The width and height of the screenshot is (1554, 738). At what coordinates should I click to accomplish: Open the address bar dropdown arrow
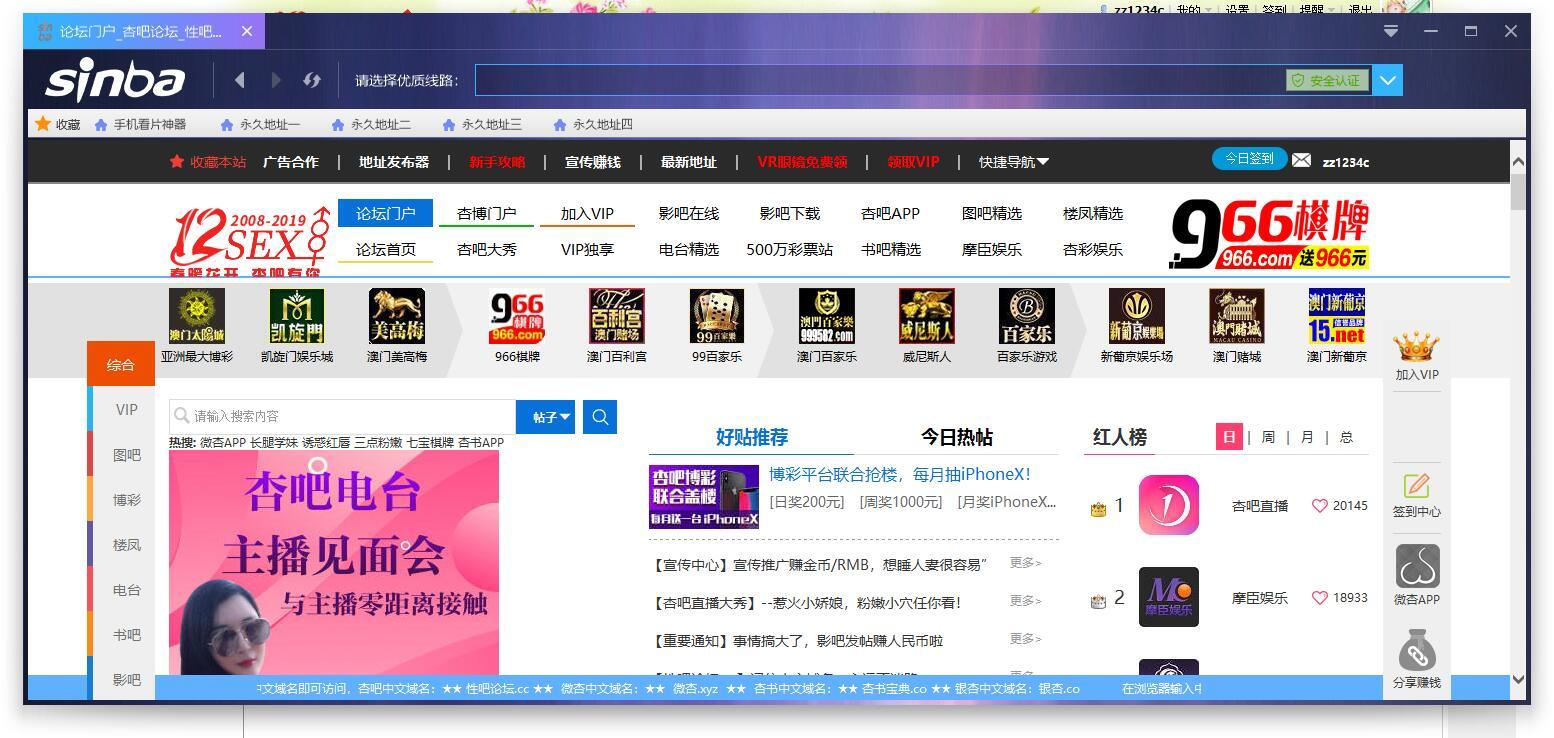click(1388, 80)
